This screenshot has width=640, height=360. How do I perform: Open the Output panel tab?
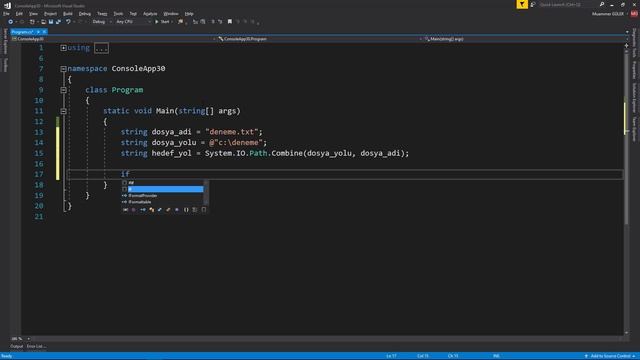17,347
